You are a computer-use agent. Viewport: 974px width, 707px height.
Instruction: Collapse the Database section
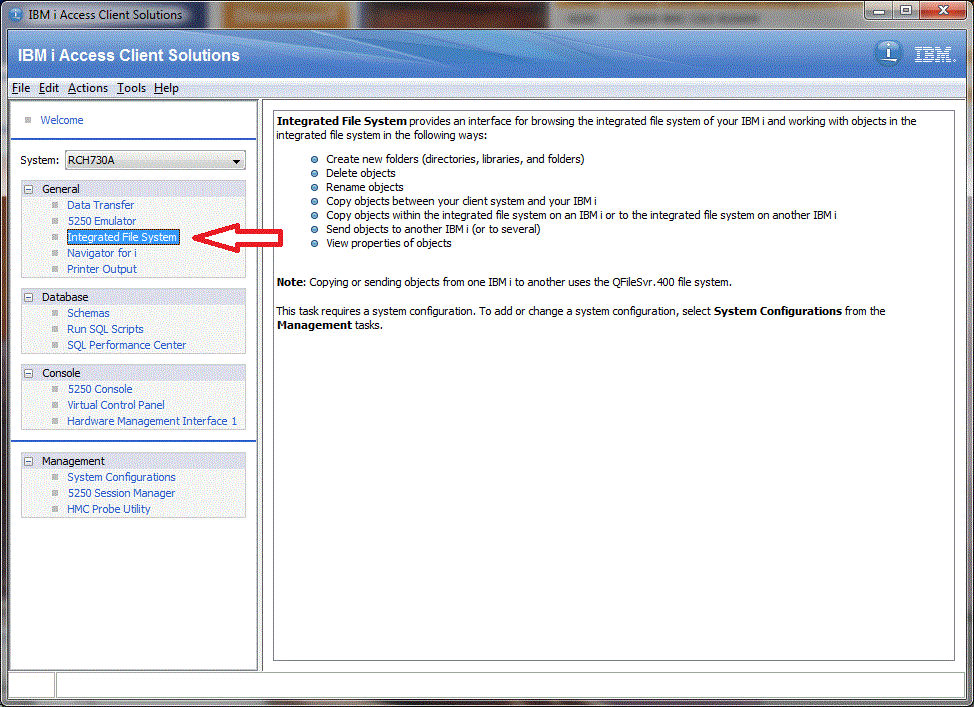27,296
